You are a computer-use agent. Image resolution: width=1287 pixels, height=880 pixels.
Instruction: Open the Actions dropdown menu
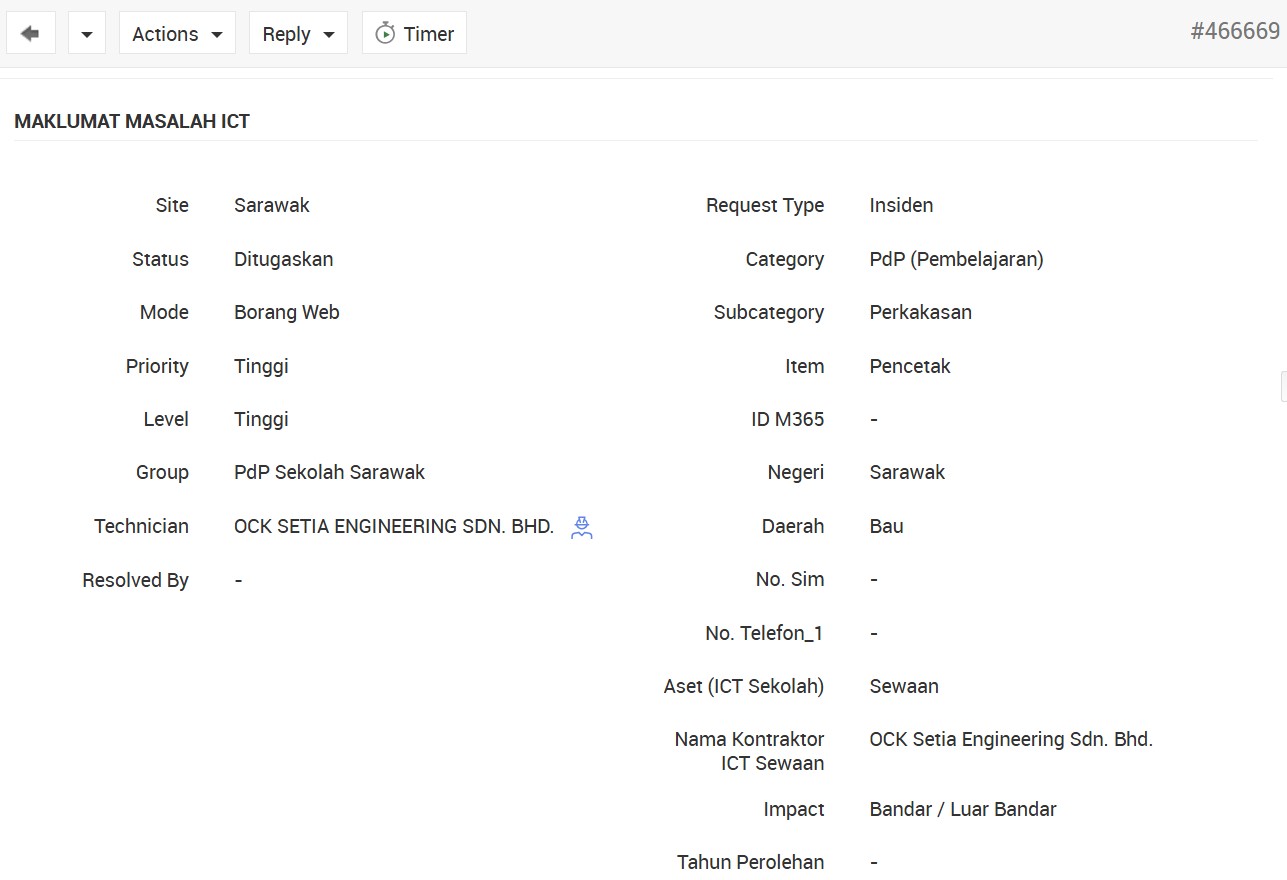click(x=177, y=34)
